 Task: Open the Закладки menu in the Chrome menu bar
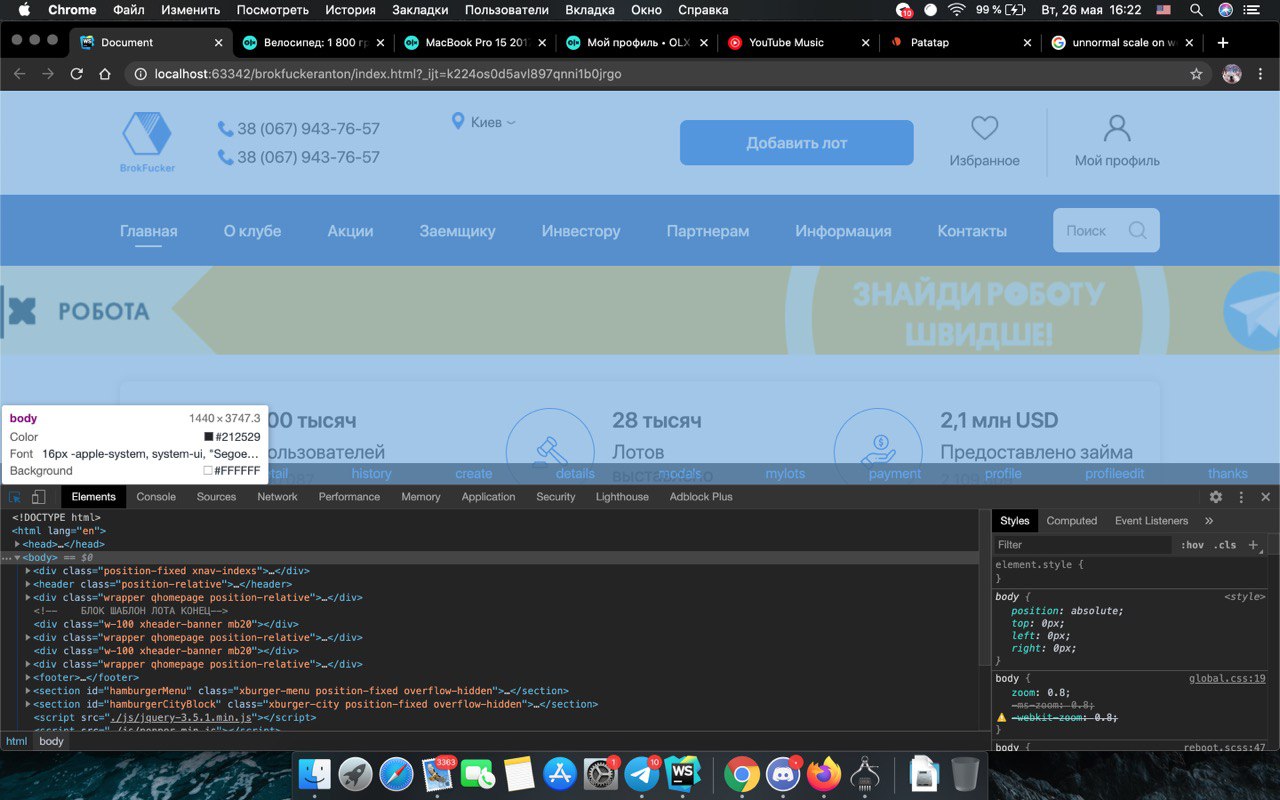(x=420, y=10)
